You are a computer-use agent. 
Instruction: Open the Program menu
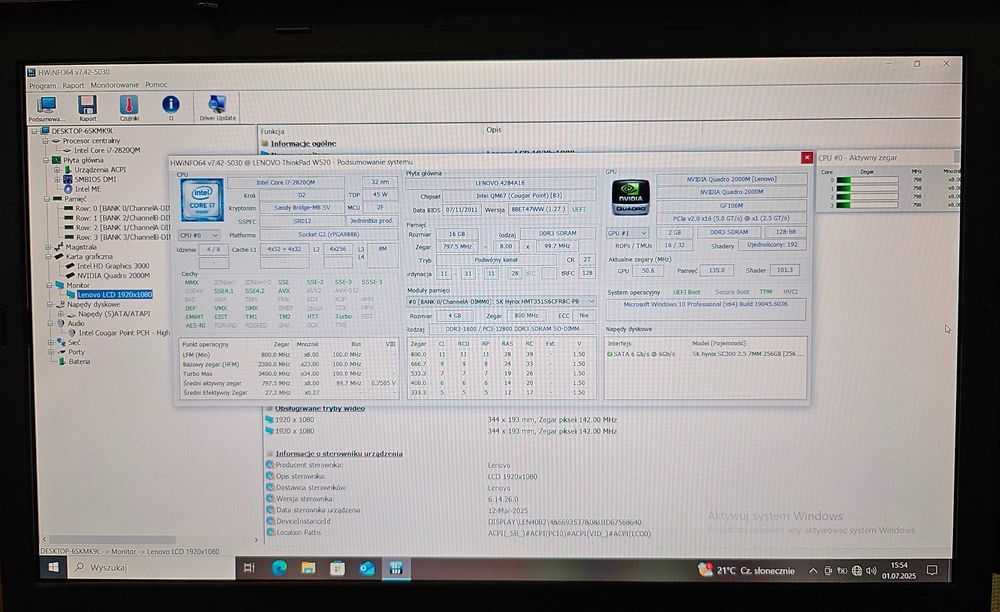[42, 85]
